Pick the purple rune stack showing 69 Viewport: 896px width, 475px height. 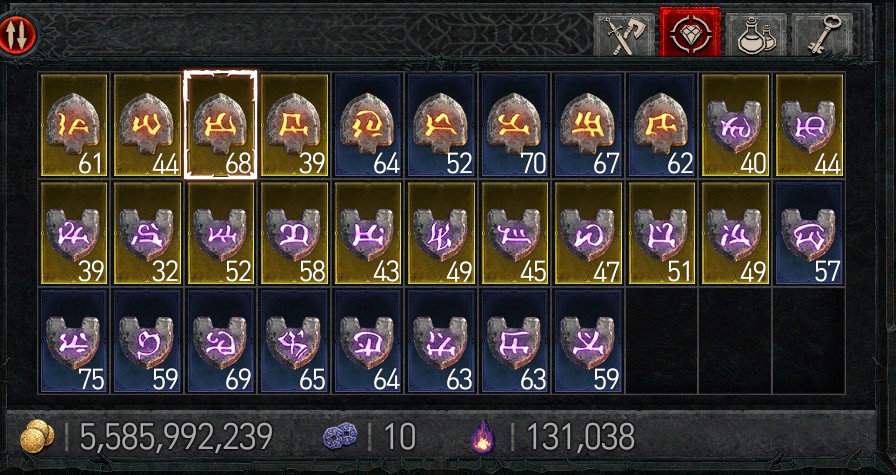pyautogui.click(x=221, y=341)
